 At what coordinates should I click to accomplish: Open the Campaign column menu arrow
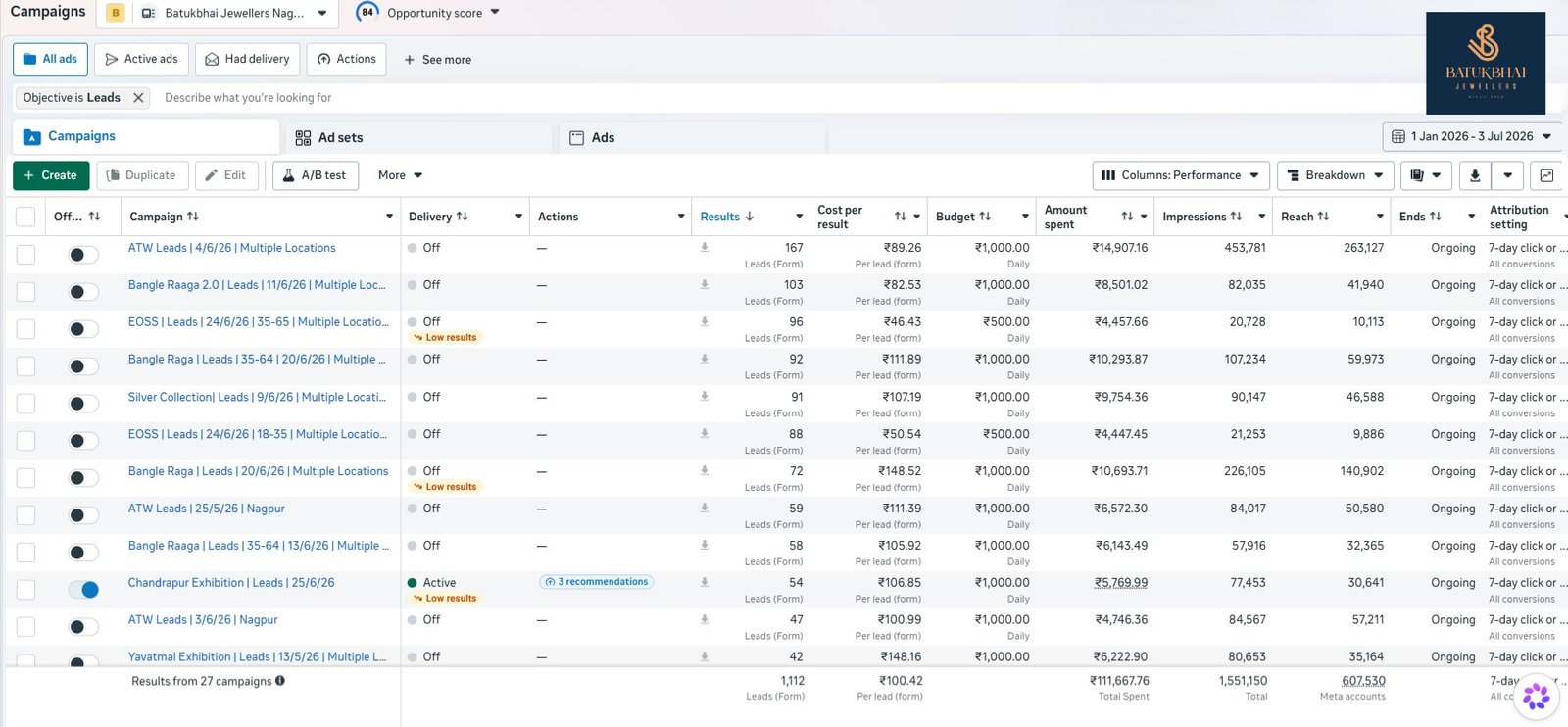389,217
